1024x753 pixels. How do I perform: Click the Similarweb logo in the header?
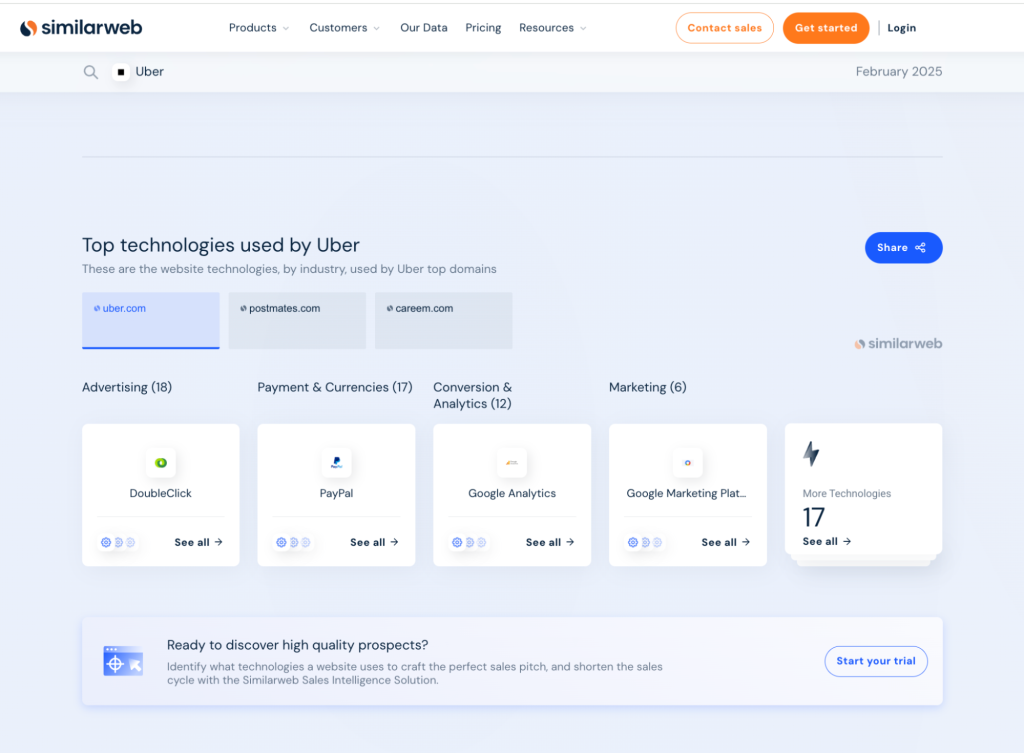click(x=80, y=27)
